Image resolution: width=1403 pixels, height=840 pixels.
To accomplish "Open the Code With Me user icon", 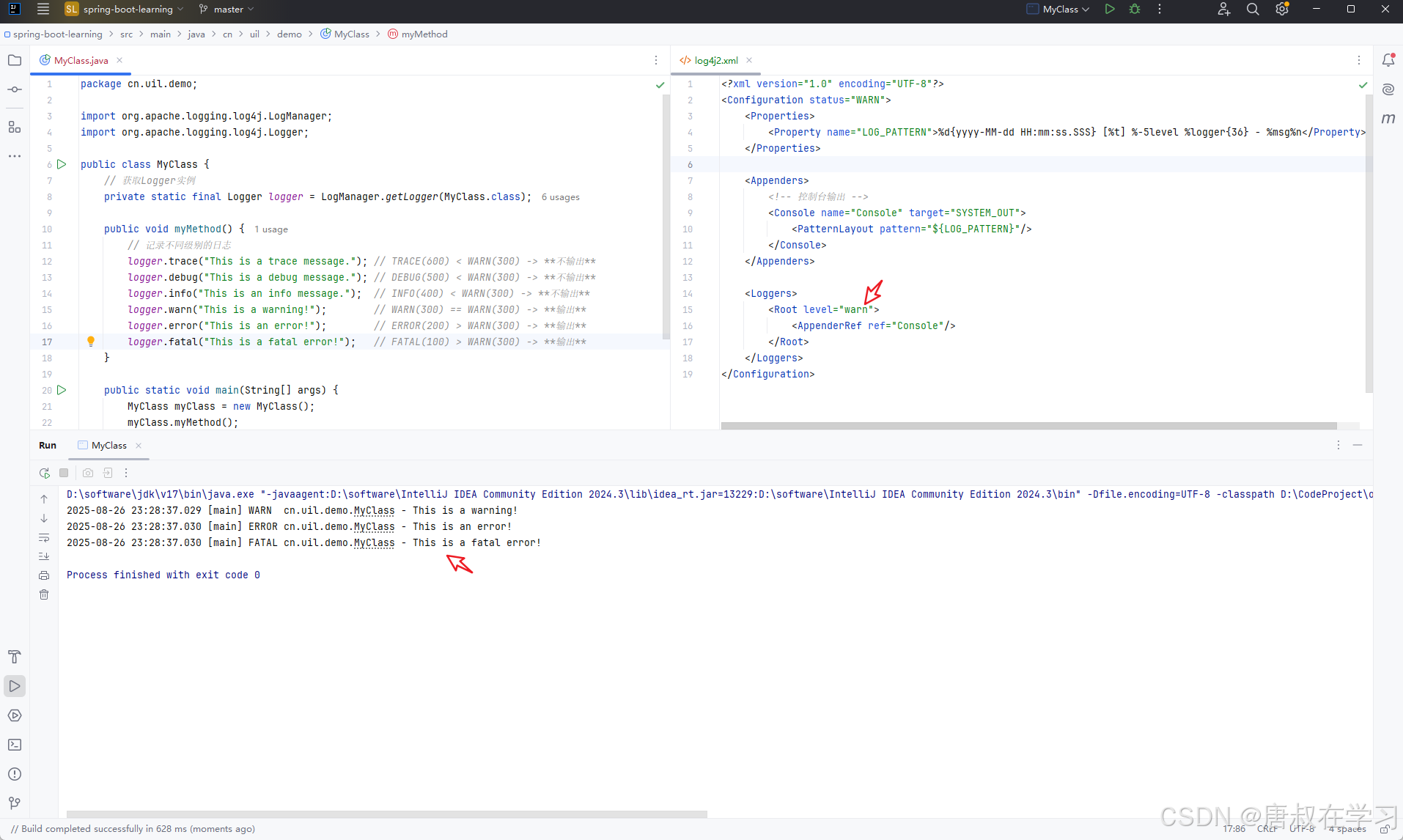I will click(1223, 10).
